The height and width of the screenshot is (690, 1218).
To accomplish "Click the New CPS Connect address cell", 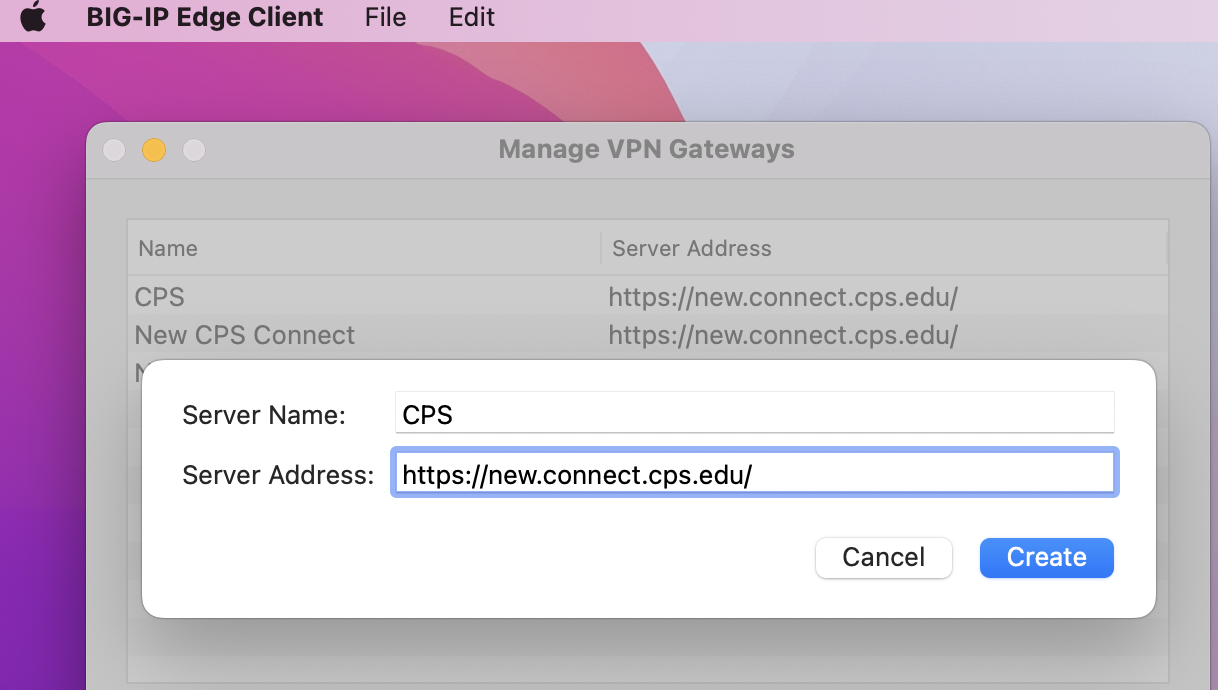I will (x=783, y=335).
